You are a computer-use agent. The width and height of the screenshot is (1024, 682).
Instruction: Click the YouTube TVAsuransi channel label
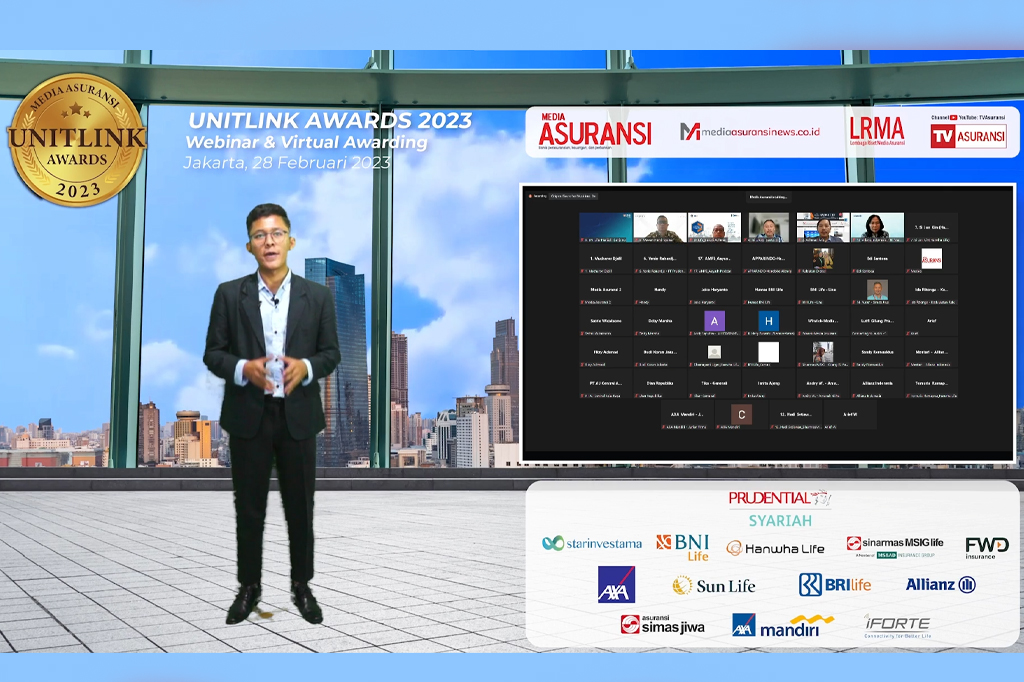968,118
